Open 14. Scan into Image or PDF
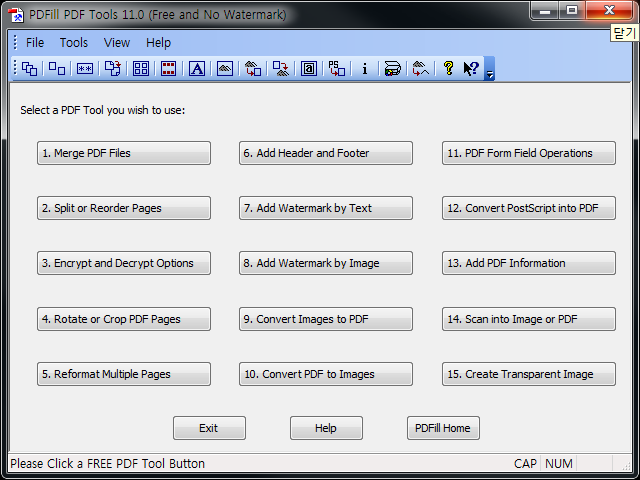This screenshot has height=480, width=640. coord(529,319)
